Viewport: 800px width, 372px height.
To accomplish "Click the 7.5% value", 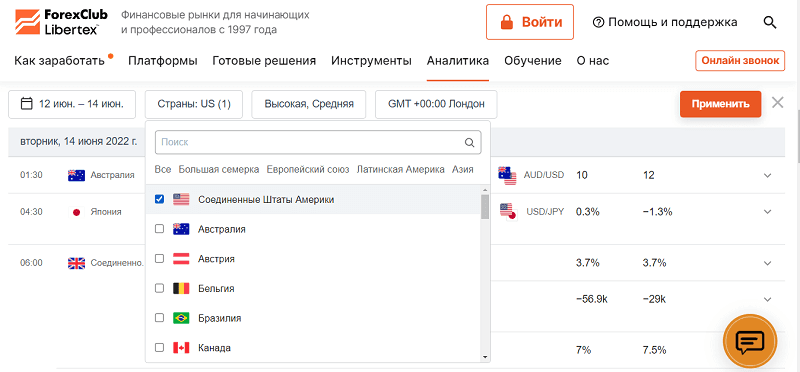I will pos(655,351).
